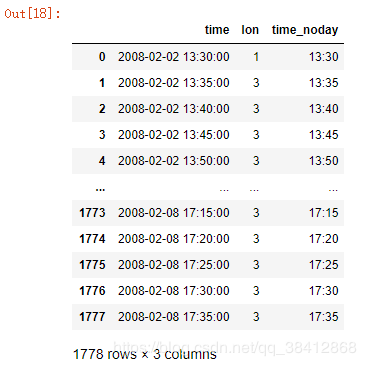Click time_noday cell 13:35
The height and width of the screenshot is (366, 366).
[323, 83]
